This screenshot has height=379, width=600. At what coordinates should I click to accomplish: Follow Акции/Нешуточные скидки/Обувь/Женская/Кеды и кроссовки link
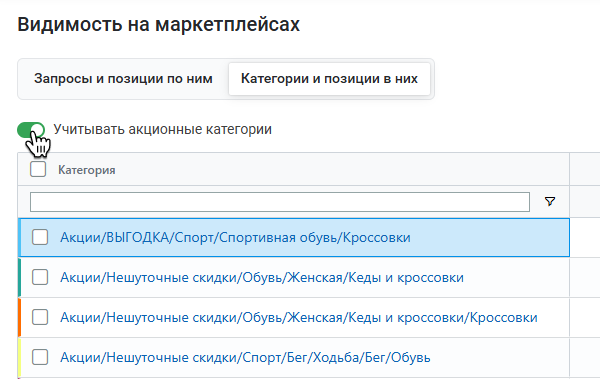coord(262,278)
